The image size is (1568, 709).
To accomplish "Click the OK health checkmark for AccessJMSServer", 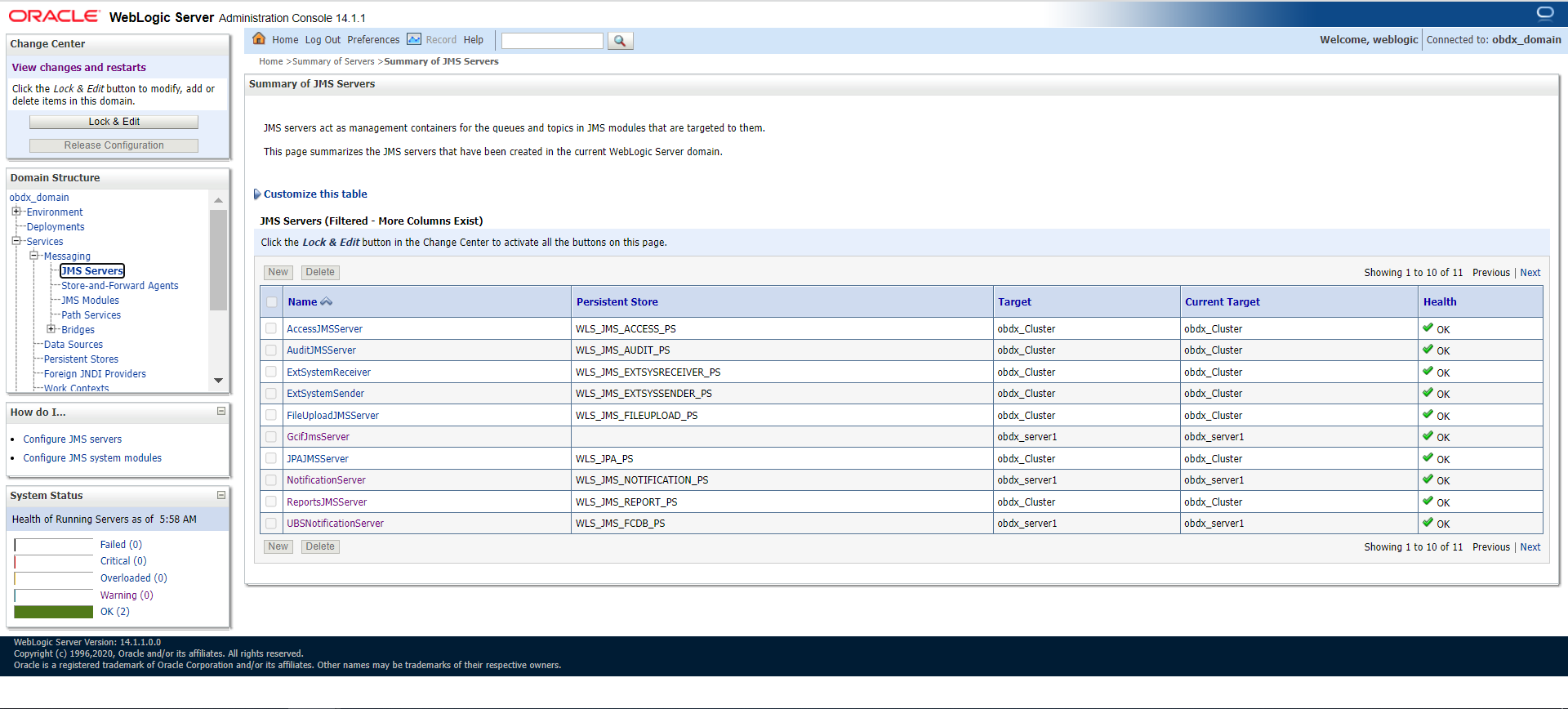I will (x=1428, y=328).
